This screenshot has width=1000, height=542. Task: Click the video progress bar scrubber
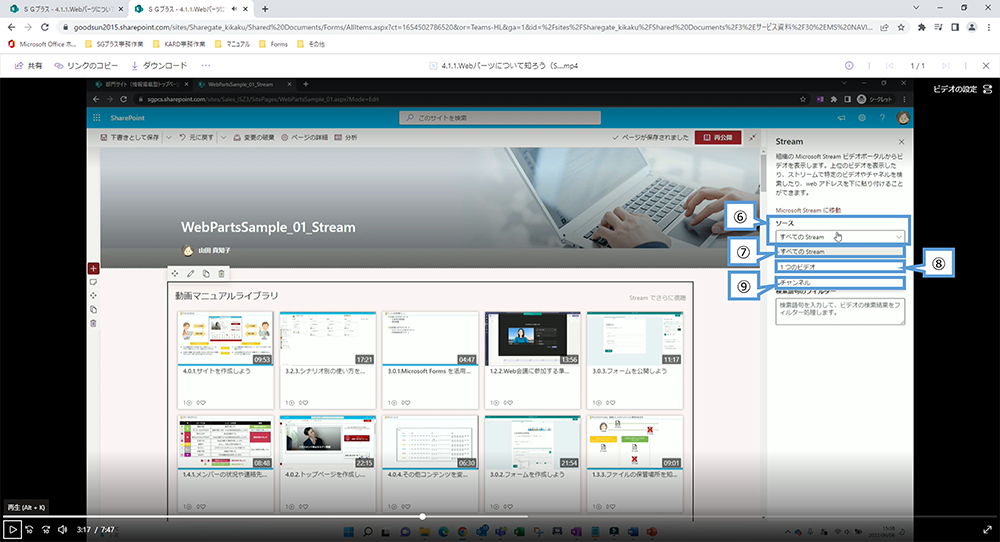click(422, 516)
